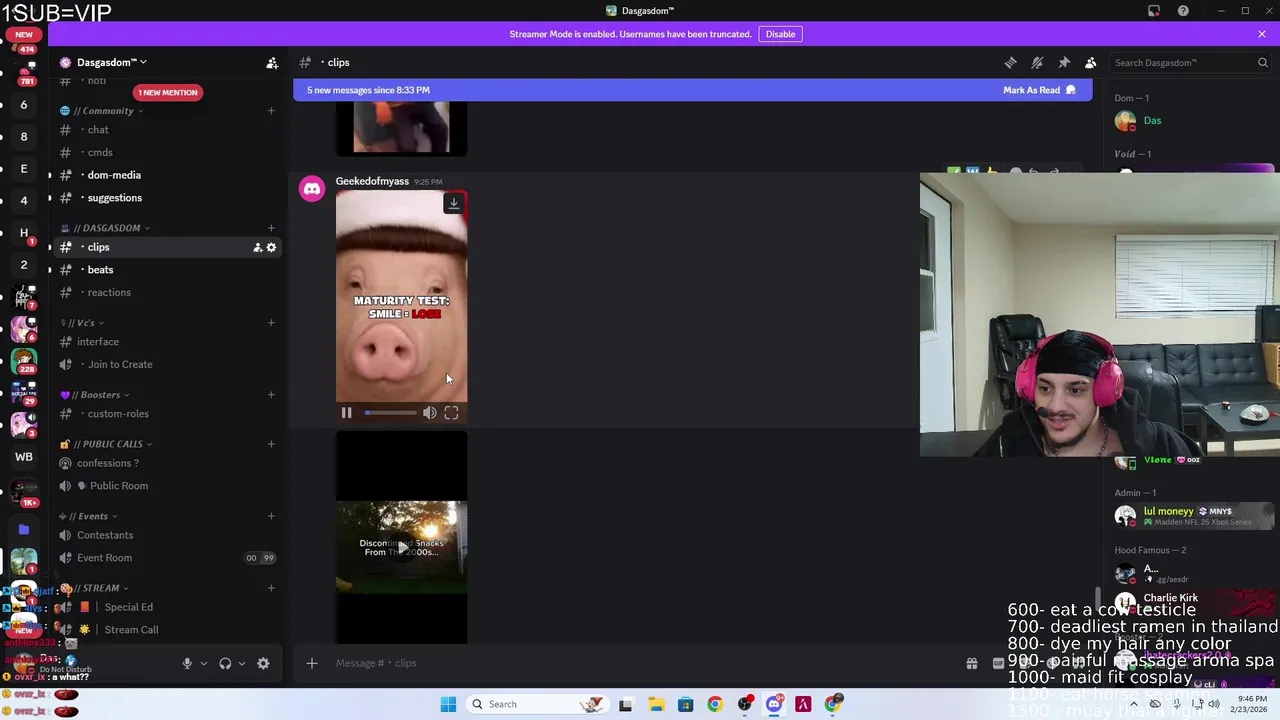Seek within the video progress bar
The image size is (1280, 720).
[390, 413]
